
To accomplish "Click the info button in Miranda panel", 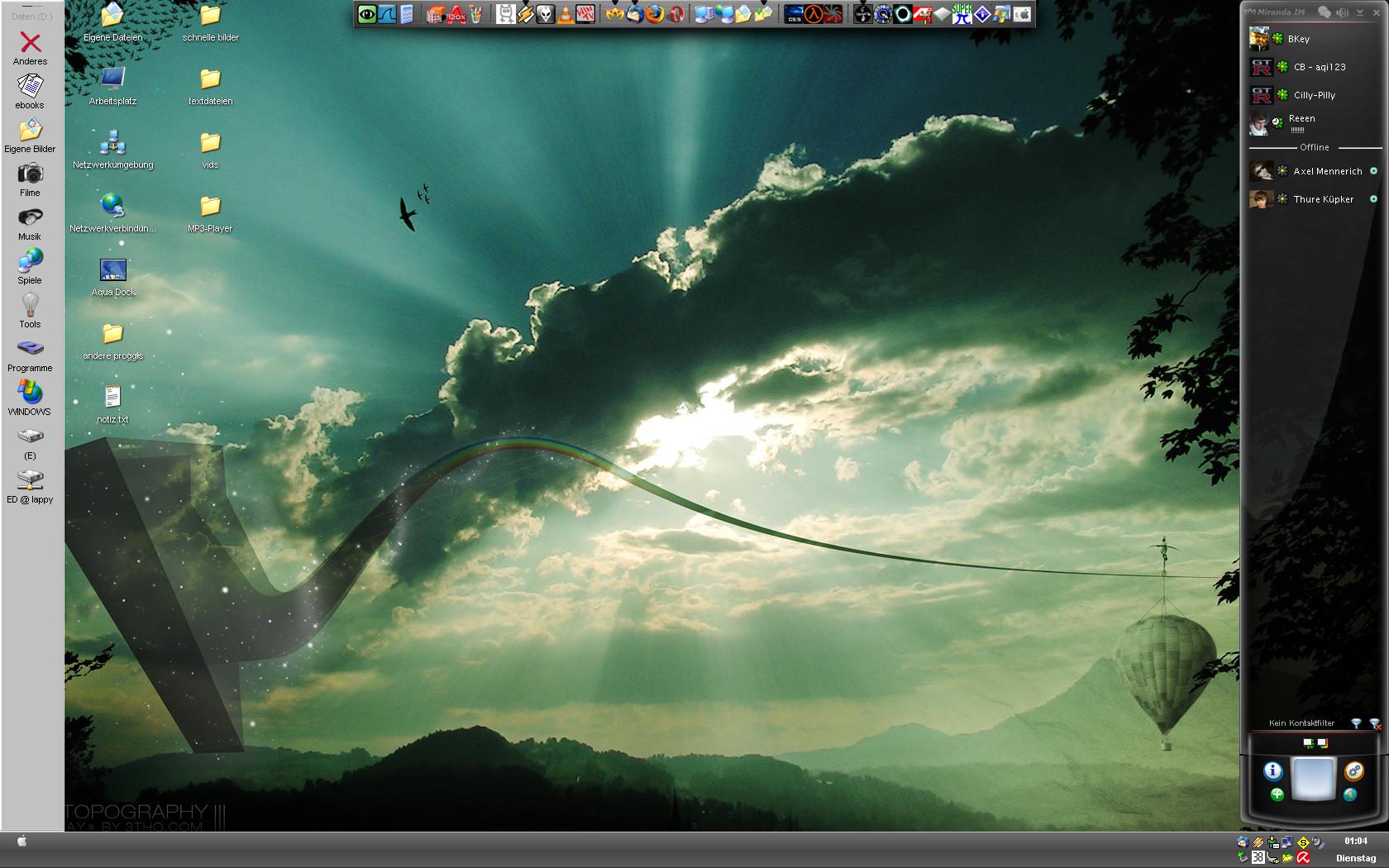I will point(1273,771).
